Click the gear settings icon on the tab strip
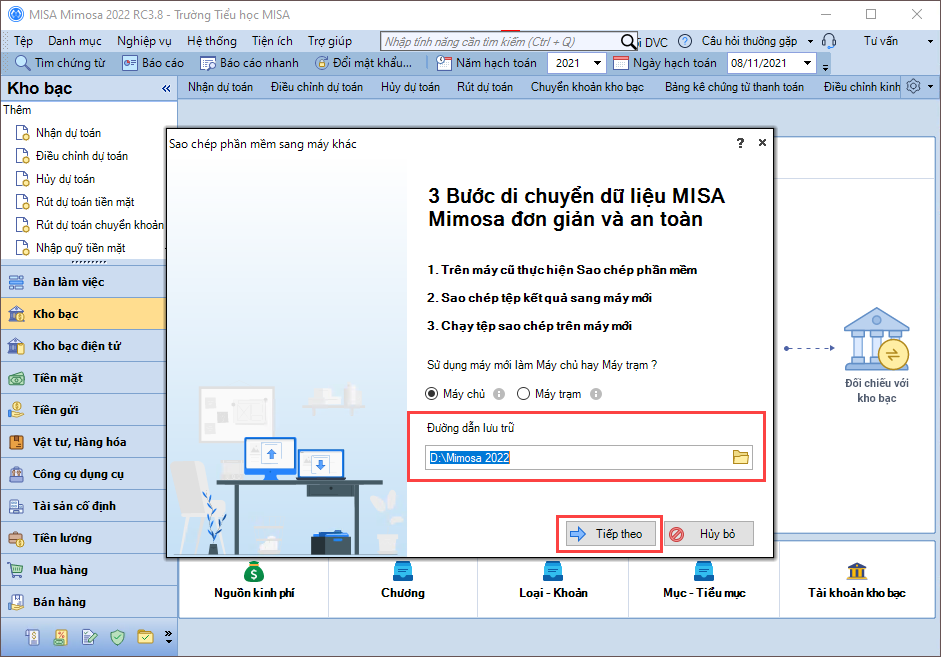Image resolution: width=941 pixels, height=657 pixels. click(913, 86)
